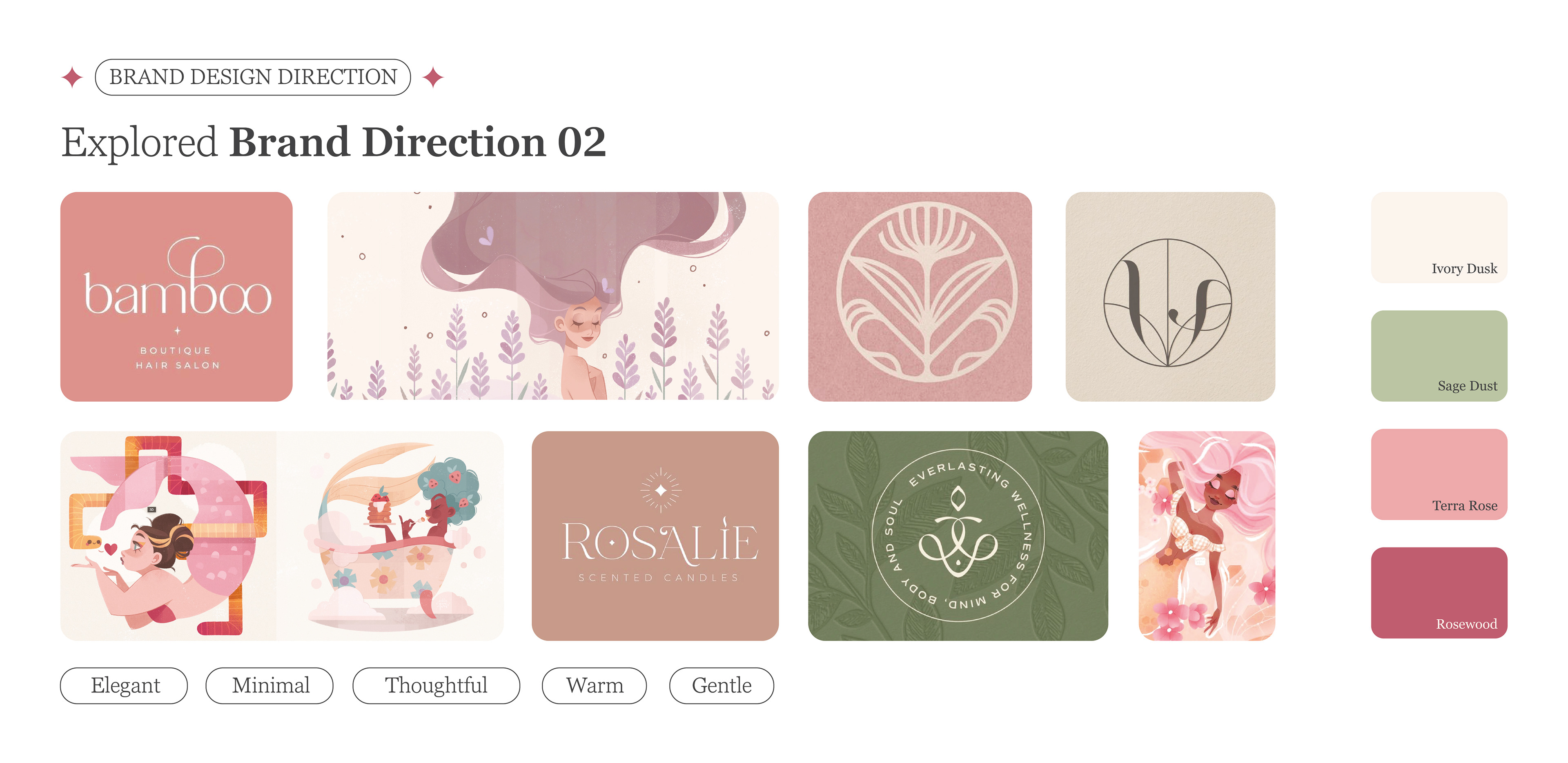This screenshot has height=763, width=1568.
Task: Click the Brand Design Direction pill label
Action: pos(253,77)
